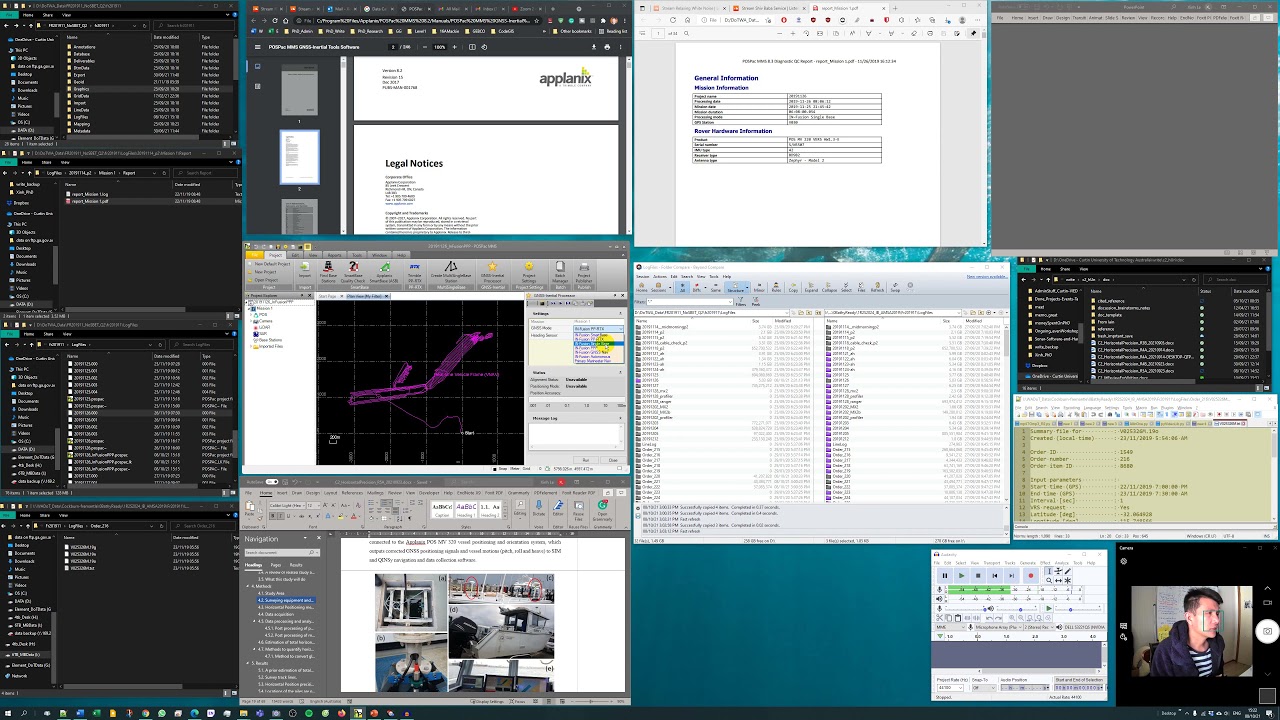Click Word Navigation search document field

point(282,552)
